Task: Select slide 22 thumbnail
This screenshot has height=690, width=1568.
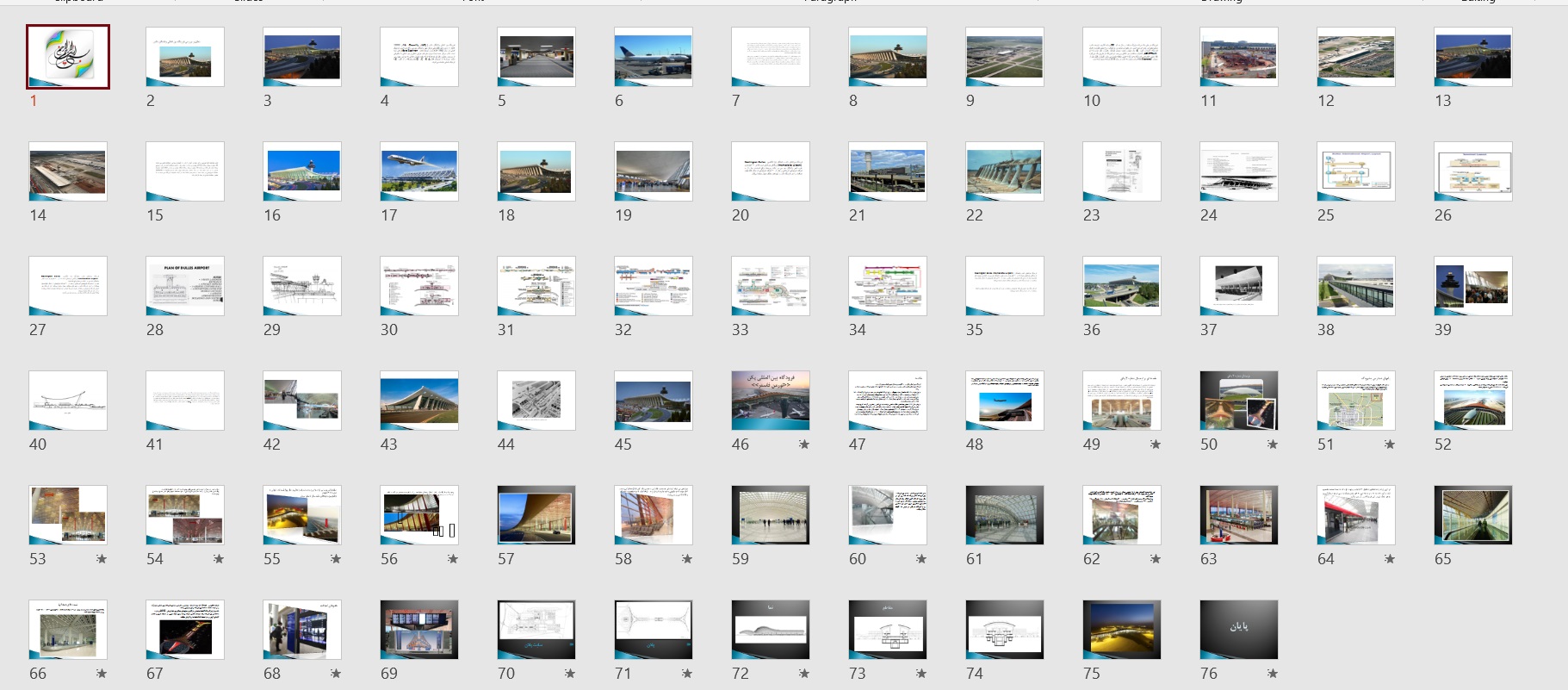Action: pos(1004,171)
